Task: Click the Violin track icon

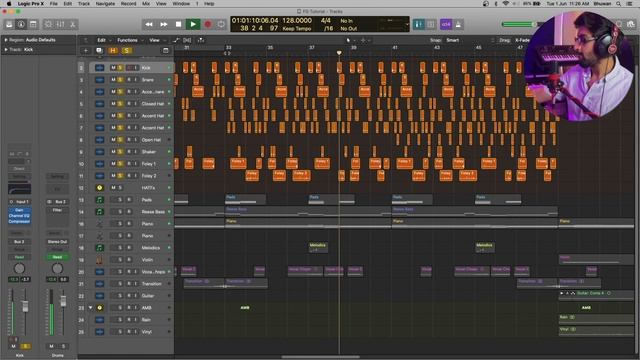Action: [x=99, y=260]
